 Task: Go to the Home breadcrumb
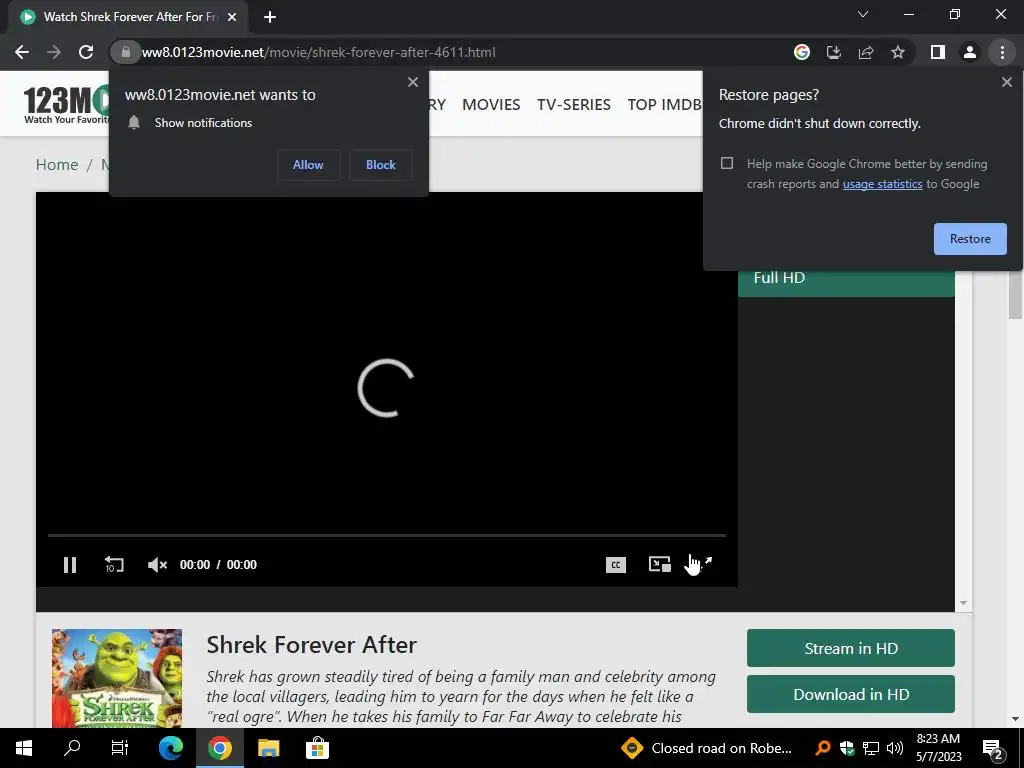(x=57, y=165)
